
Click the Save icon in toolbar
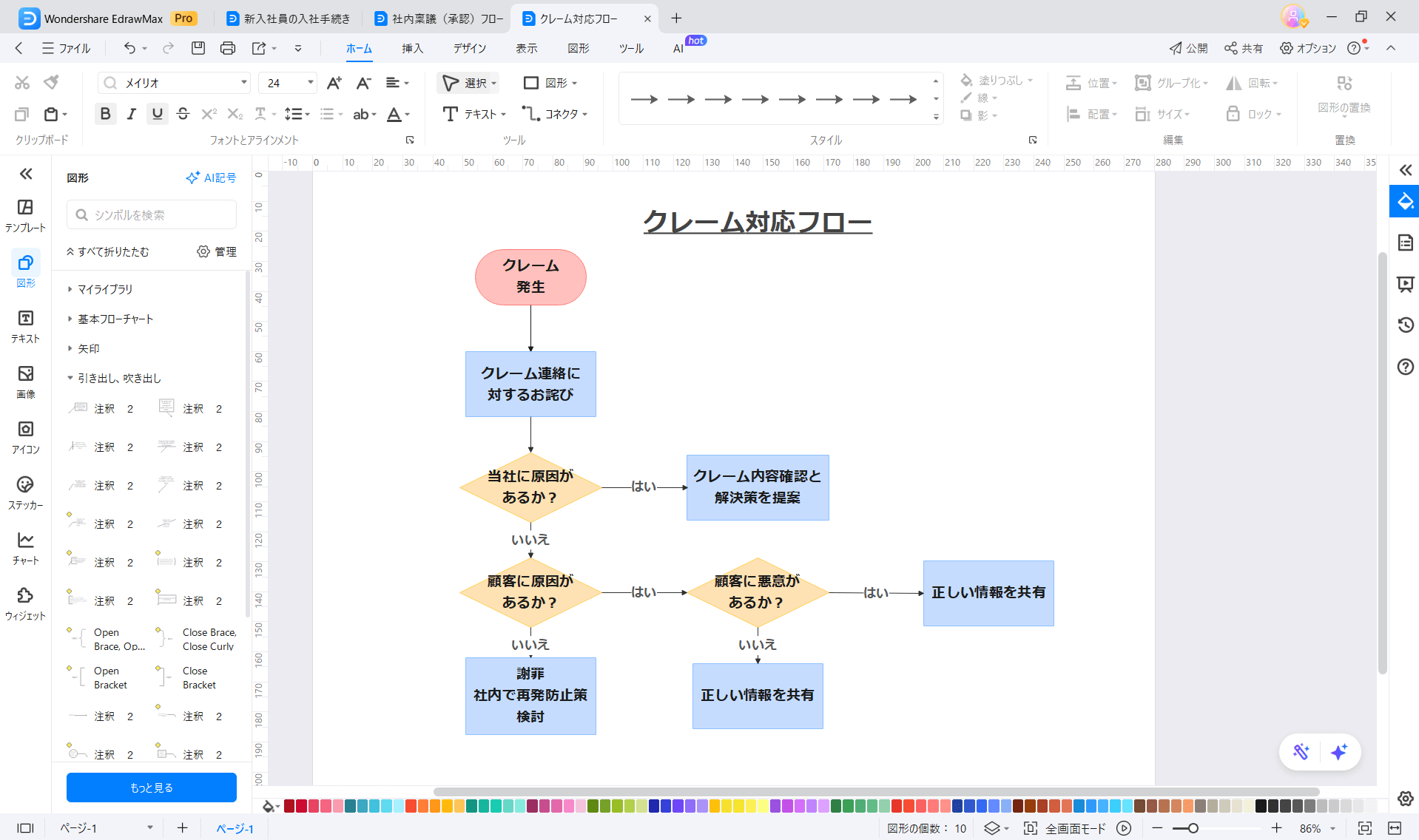pyautogui.click(x=198, y=48)
